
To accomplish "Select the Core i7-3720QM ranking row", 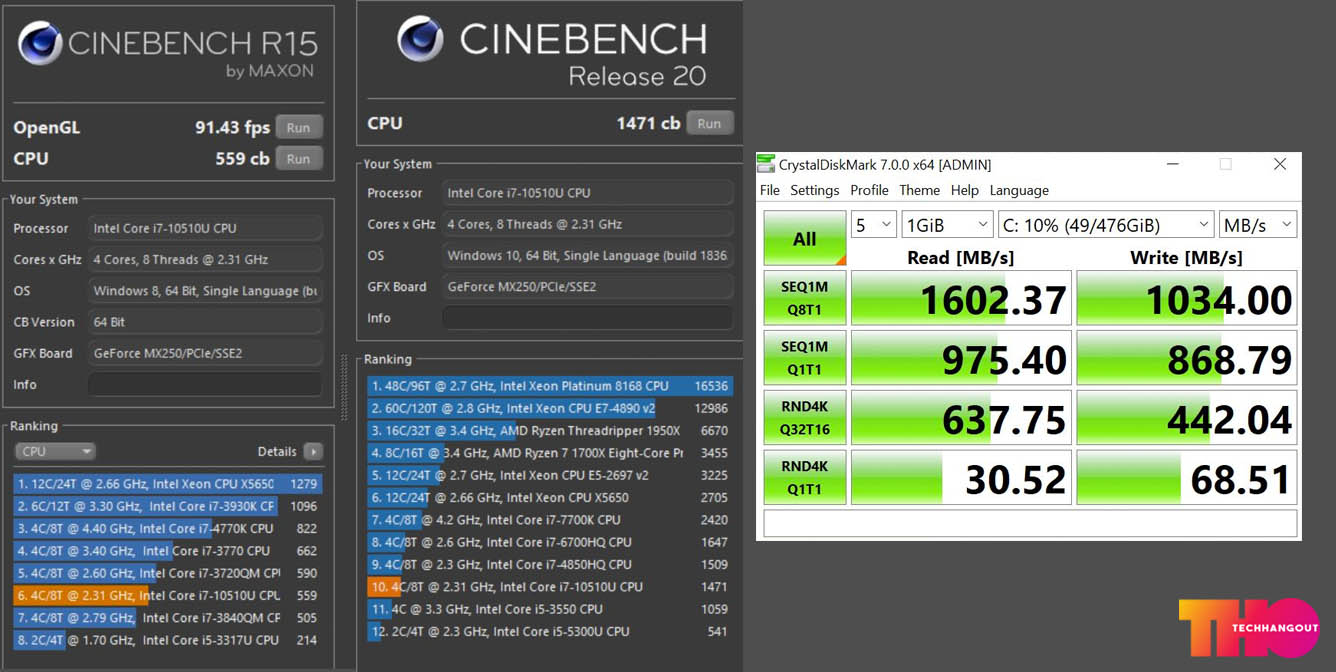I will 168,573.
